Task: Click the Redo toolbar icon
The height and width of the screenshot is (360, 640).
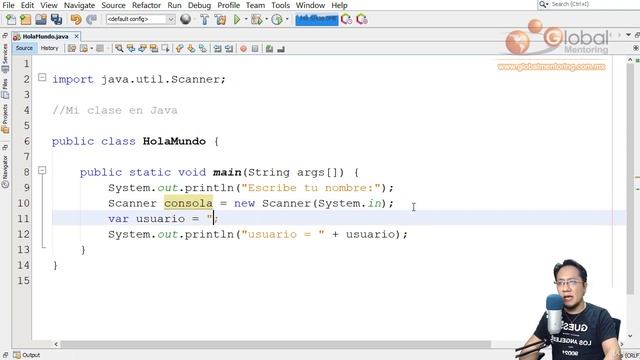Action: tap(91, 19)
